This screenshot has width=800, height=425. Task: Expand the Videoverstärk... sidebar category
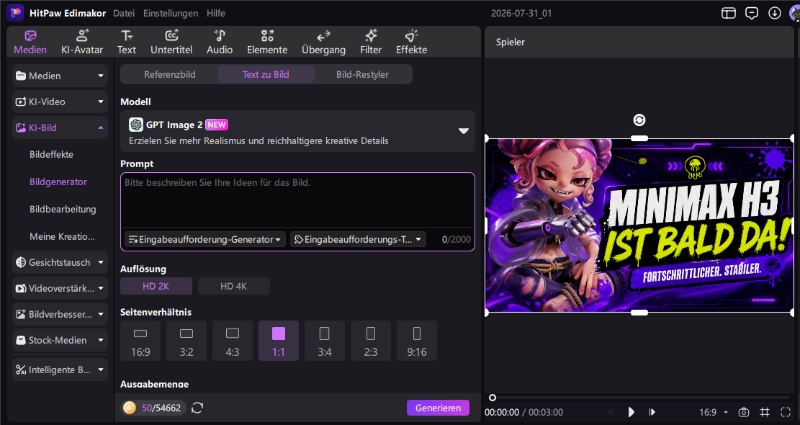click(60, 288)
